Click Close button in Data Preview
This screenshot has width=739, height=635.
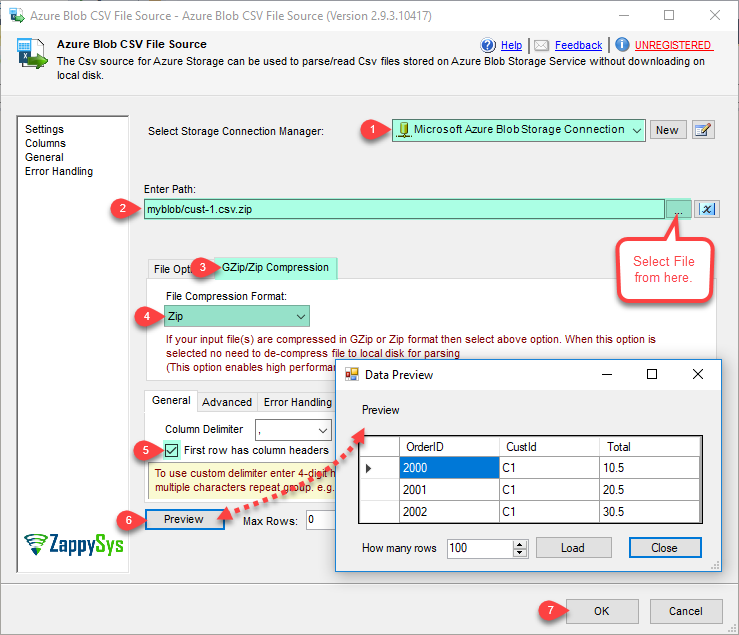coord(665,548)
